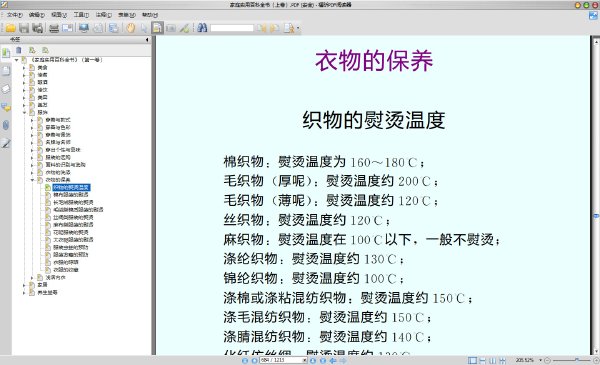
Task: Click the previous view back arrow
Action: 333,360
